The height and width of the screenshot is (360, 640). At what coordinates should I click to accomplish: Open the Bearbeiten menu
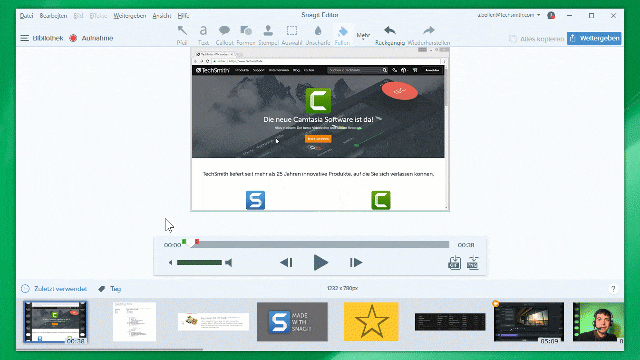click(53, 16)
